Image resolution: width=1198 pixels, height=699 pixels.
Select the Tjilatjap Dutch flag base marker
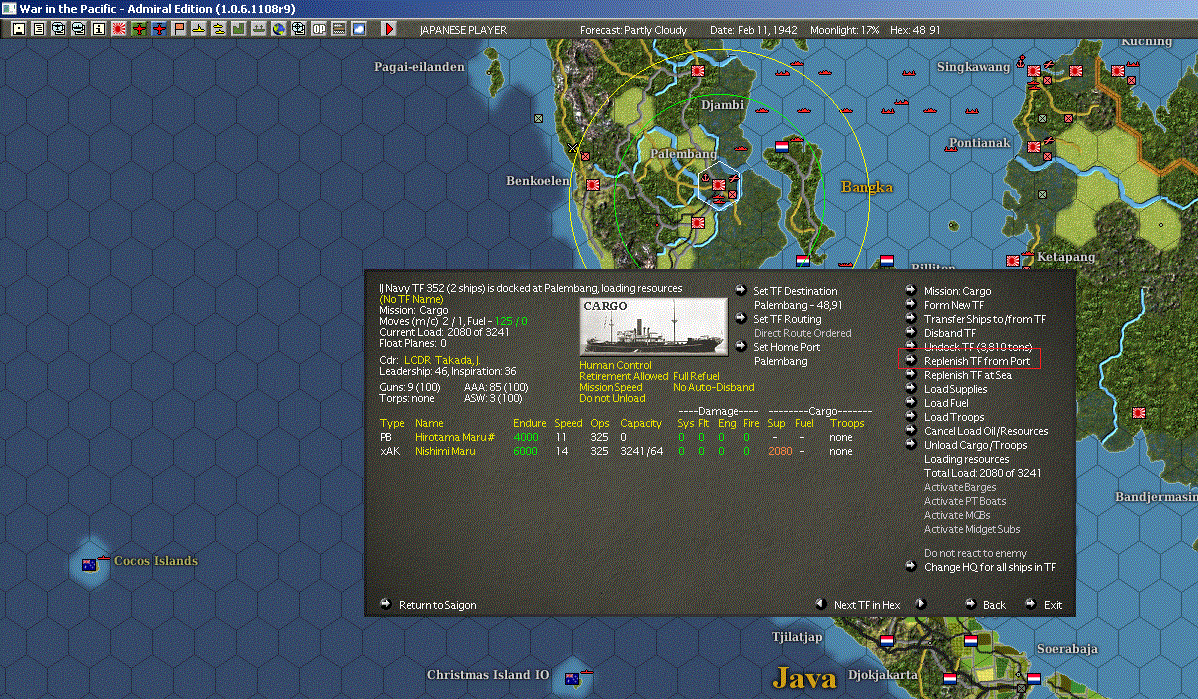pos(886,640)
